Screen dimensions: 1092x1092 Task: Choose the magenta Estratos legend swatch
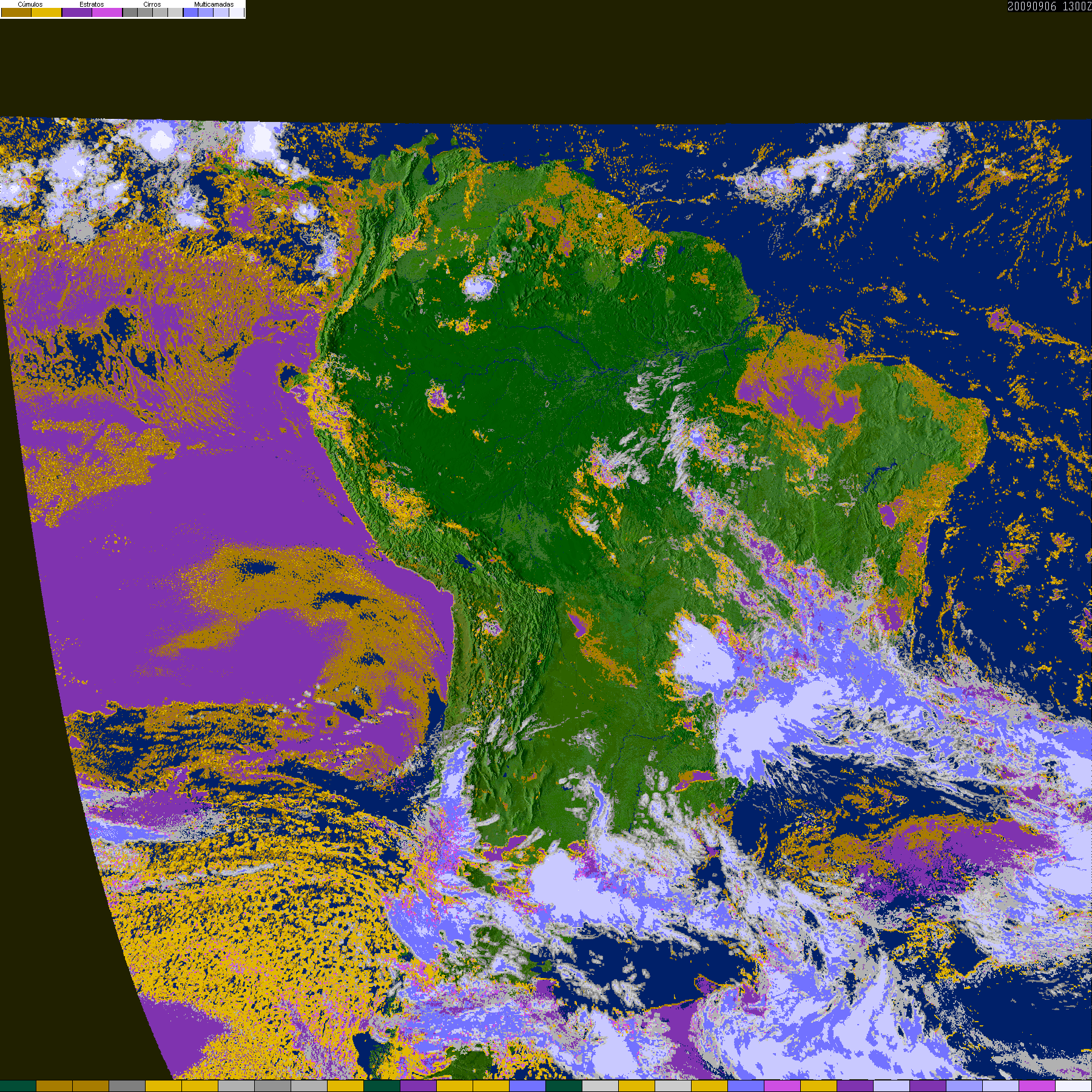tap(107, 13)
